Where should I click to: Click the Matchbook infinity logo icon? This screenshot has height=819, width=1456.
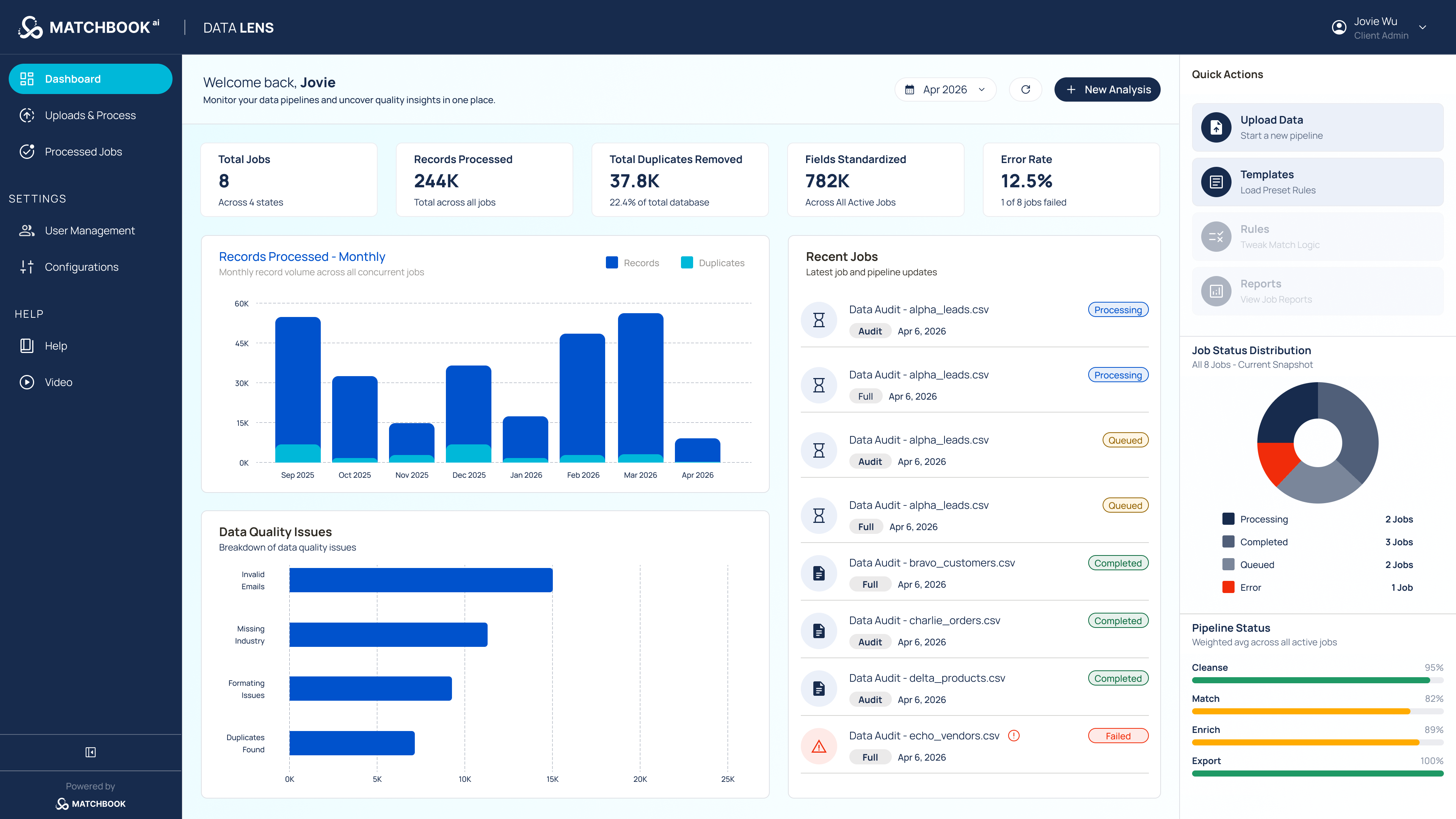click(30, 27)
